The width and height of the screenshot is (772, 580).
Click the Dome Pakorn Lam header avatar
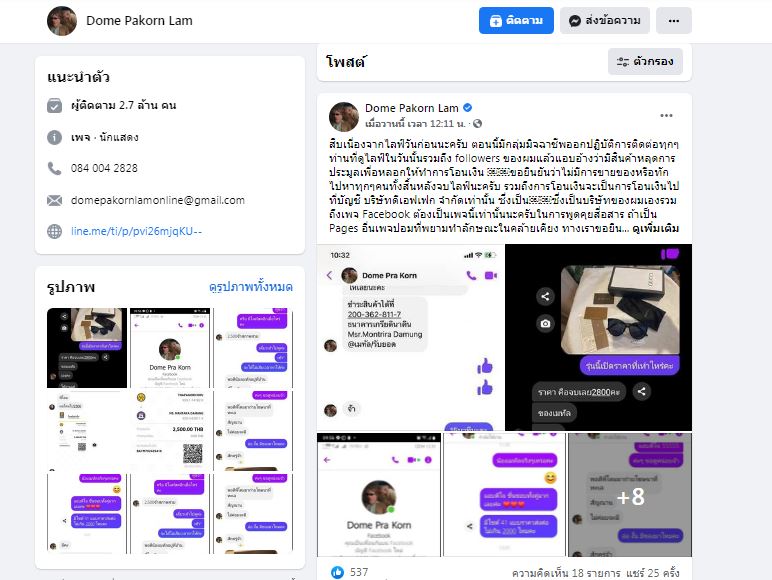coord(62,21)
